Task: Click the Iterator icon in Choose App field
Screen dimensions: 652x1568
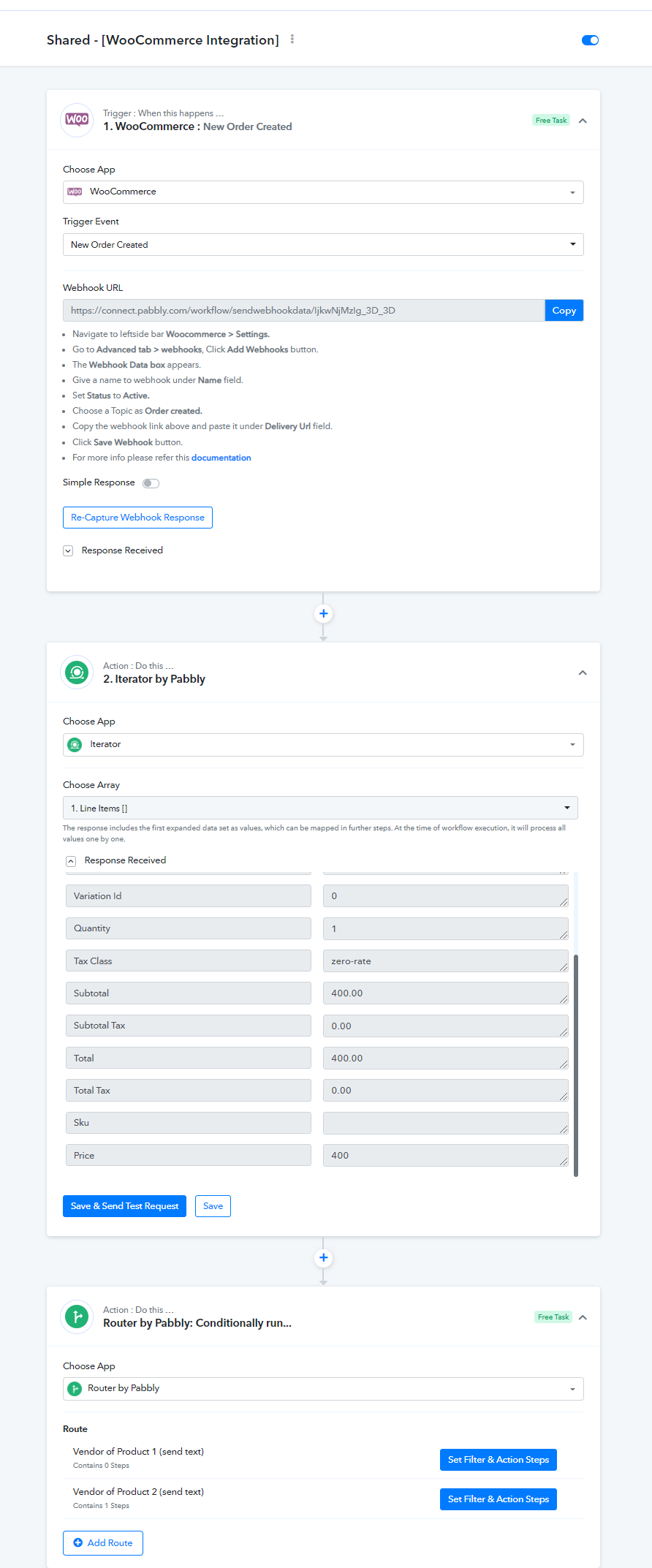Action: pyautogui.click(x=75, y=745)
